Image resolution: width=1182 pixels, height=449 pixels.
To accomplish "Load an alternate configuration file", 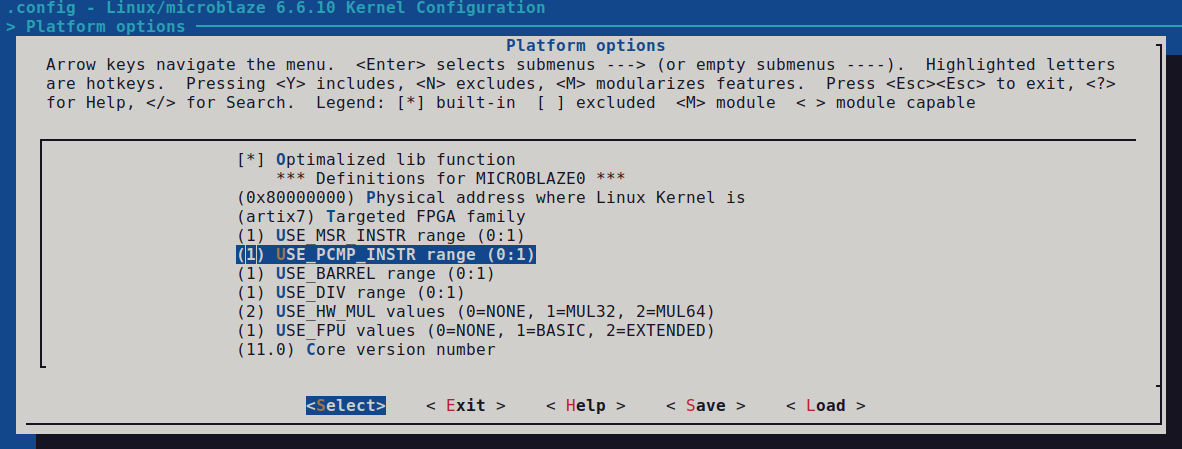I will (x=825, y=406).
